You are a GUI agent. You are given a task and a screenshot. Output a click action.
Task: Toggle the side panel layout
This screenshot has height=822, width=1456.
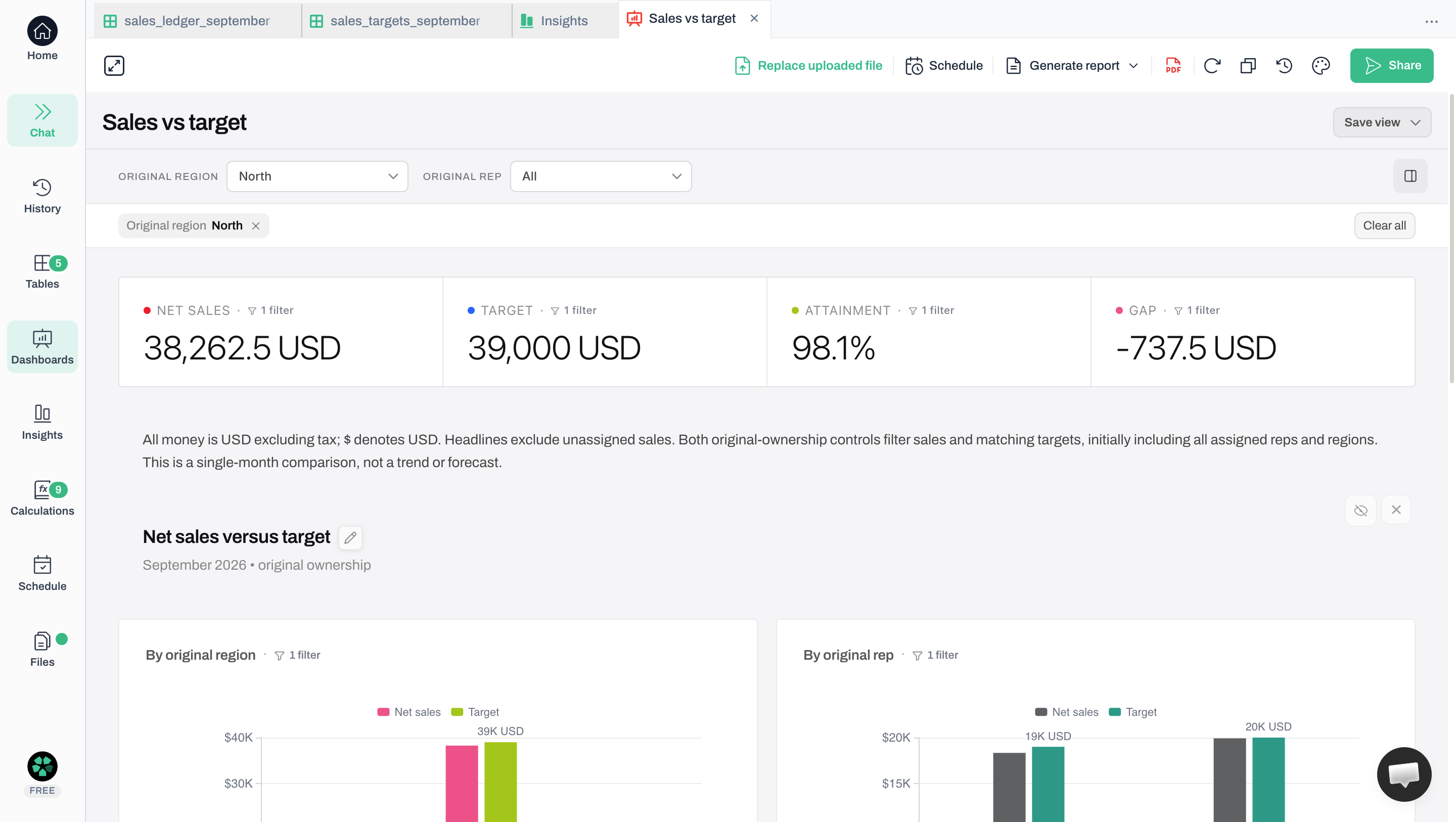pyautogui.click(x=1410, y=176)
